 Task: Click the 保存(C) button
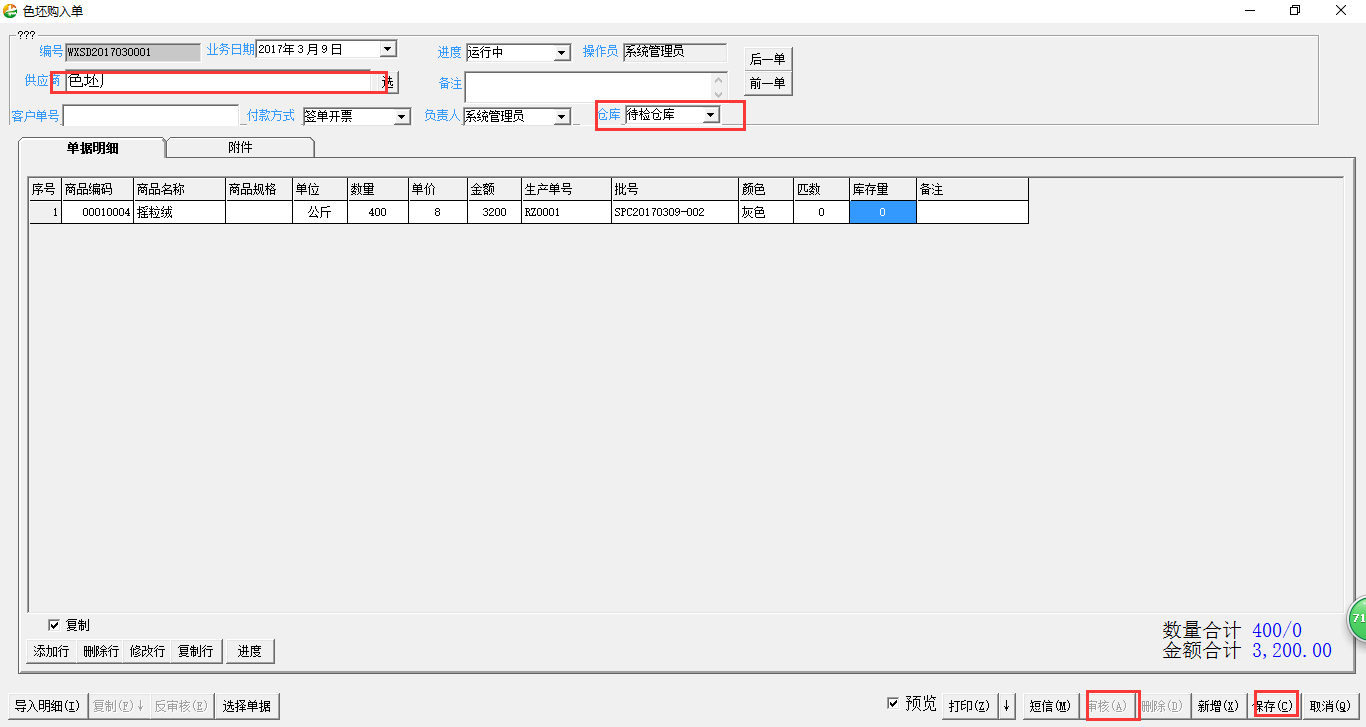point(1274,706)
